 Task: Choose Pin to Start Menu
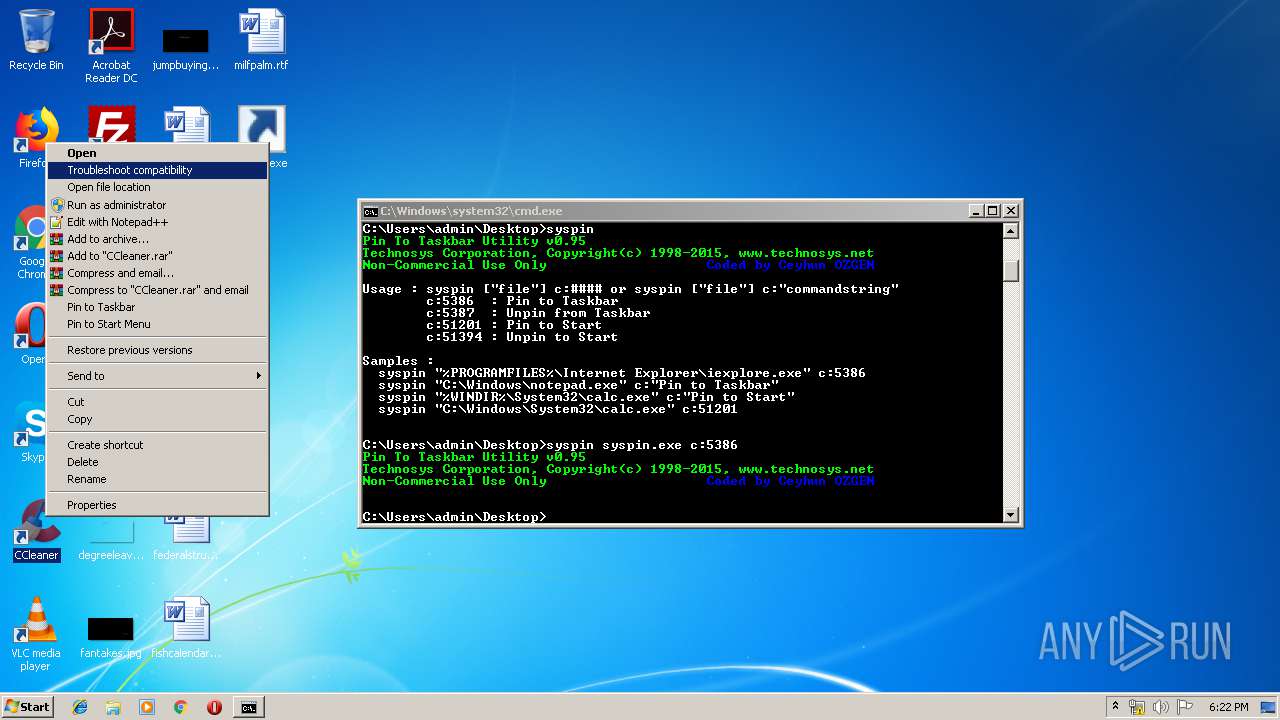[x=158, y=324]
